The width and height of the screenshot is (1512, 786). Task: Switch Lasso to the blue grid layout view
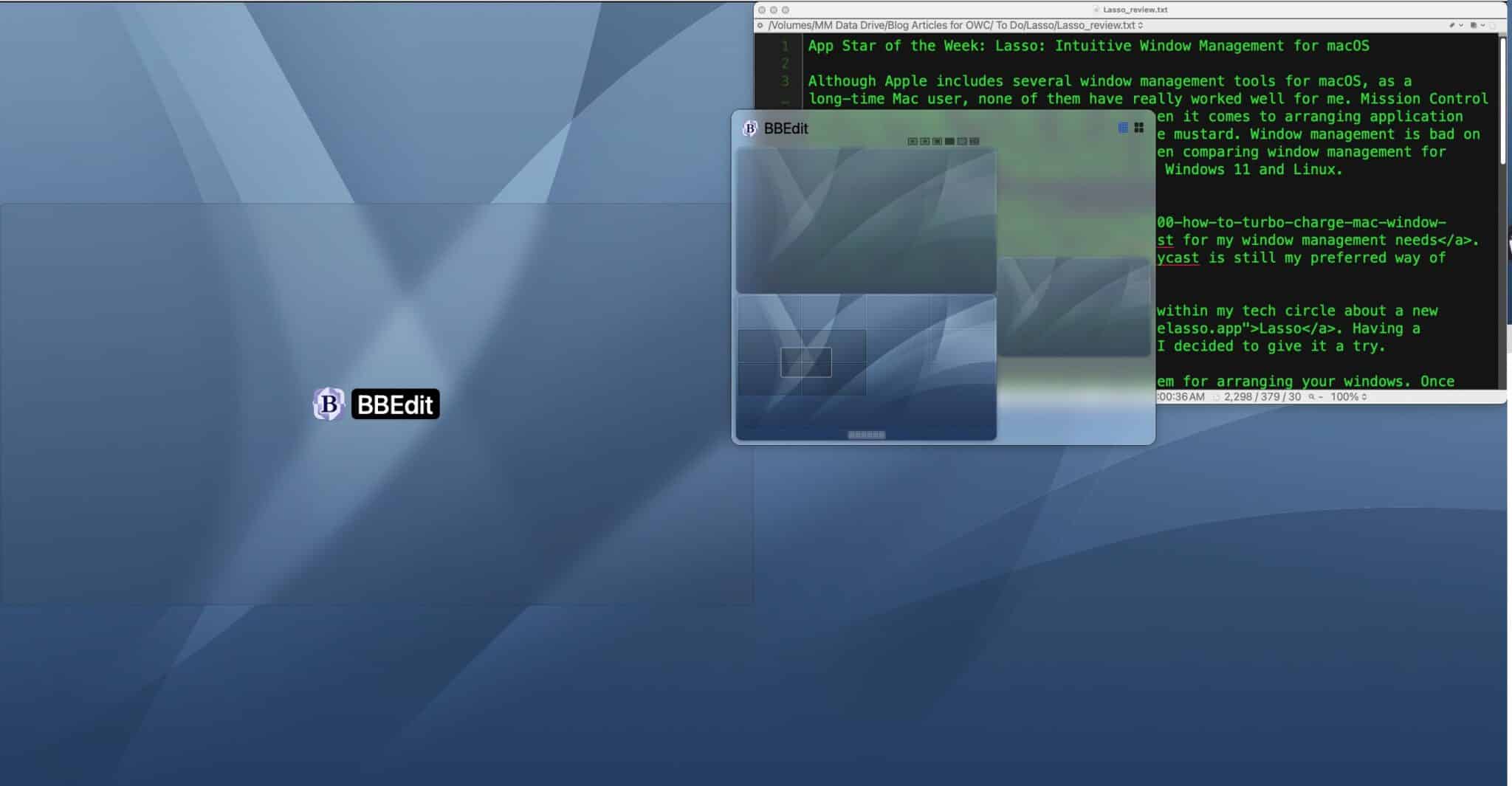point(1123,128)
